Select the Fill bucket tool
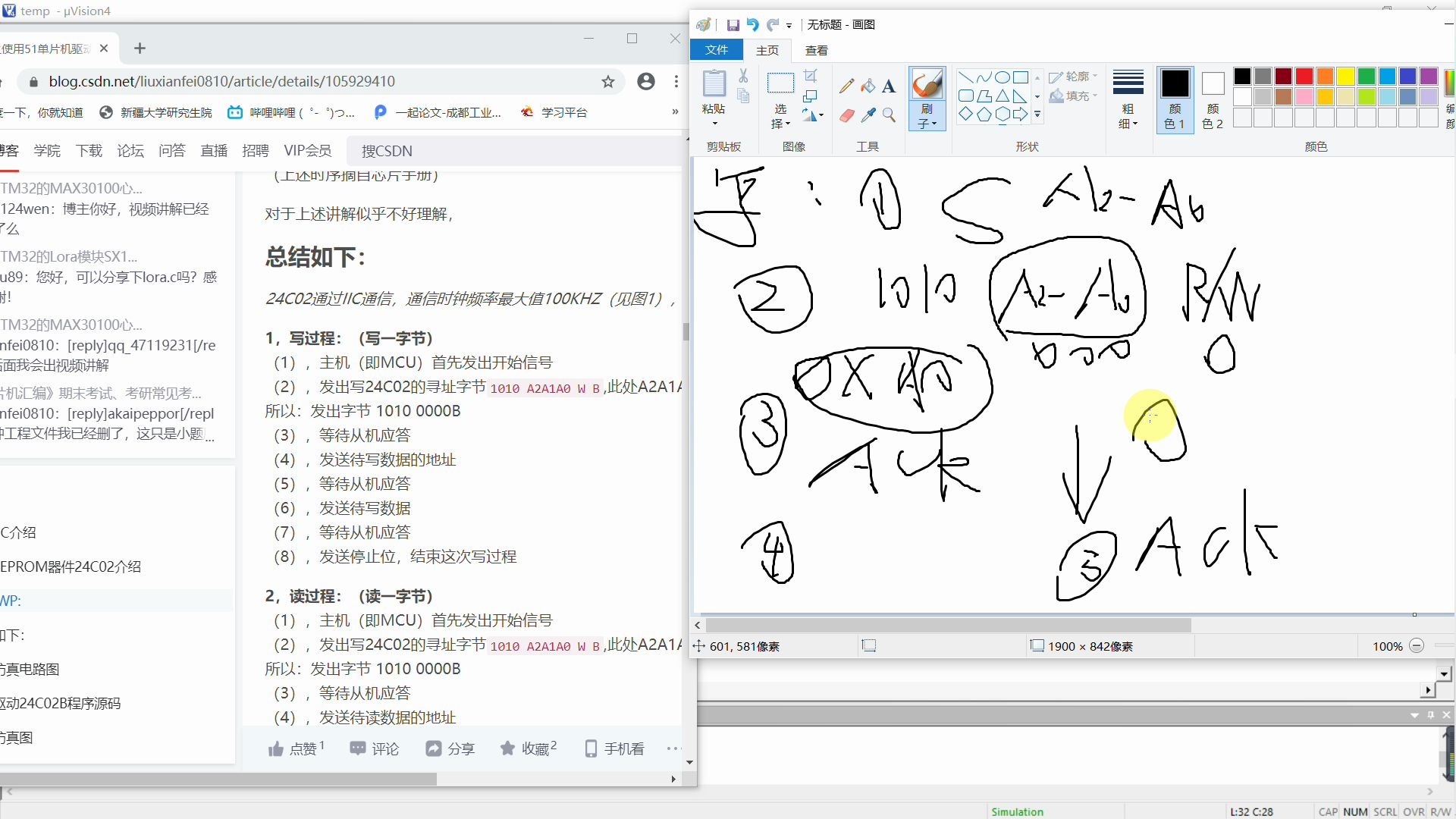This screenshot has height=819, width=1456. [x=868, y=86]
